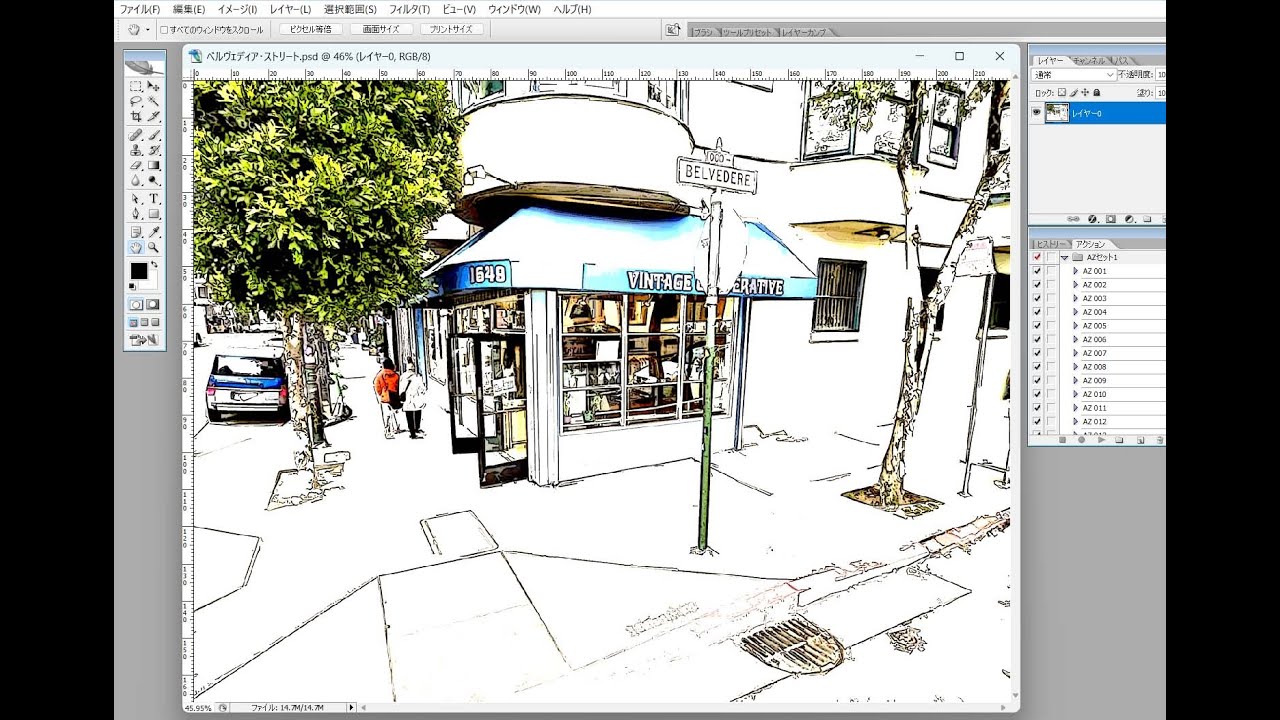This screenshot has height=720, width=1280.
Task: Select the Healing Brush tool
Action: (135, 134)
